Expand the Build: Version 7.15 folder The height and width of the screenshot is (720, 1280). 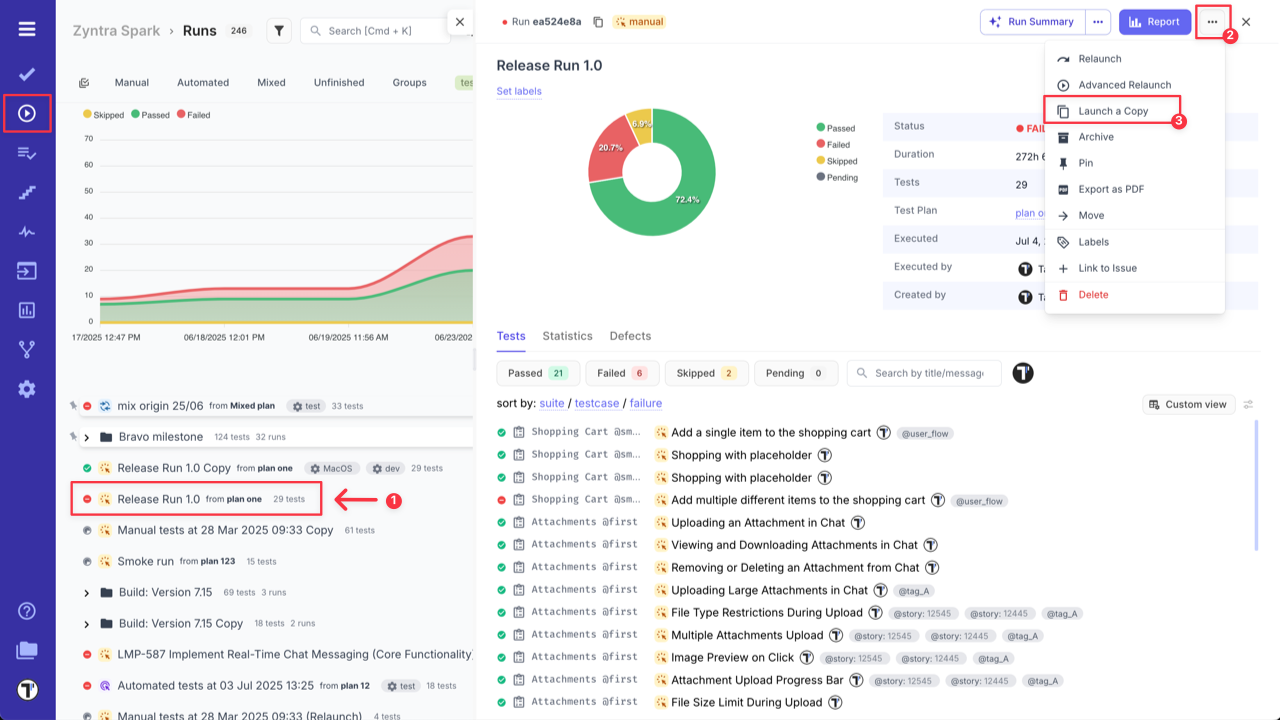87,590
